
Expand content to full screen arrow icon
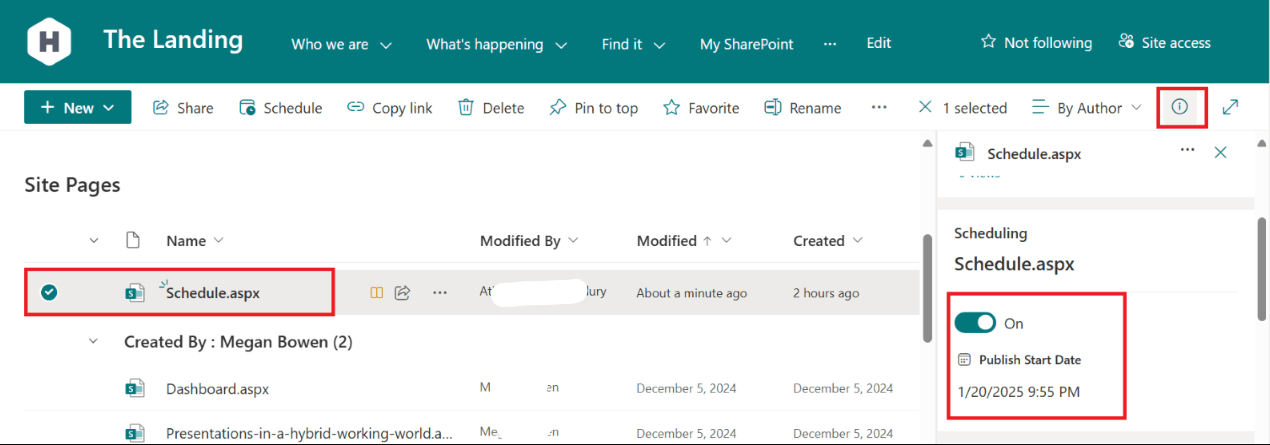tap(1231, 107)
